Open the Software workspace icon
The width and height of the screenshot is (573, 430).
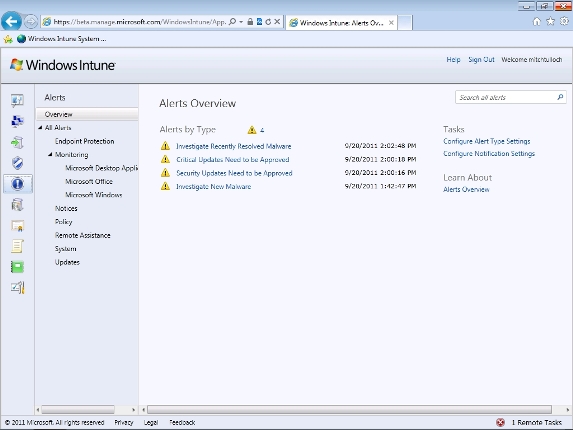tap(17, 205)
